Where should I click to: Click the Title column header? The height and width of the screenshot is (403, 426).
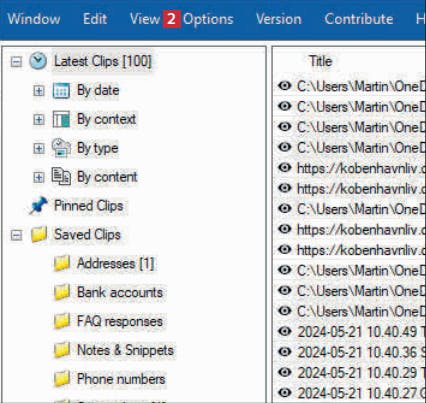point(321,61)
